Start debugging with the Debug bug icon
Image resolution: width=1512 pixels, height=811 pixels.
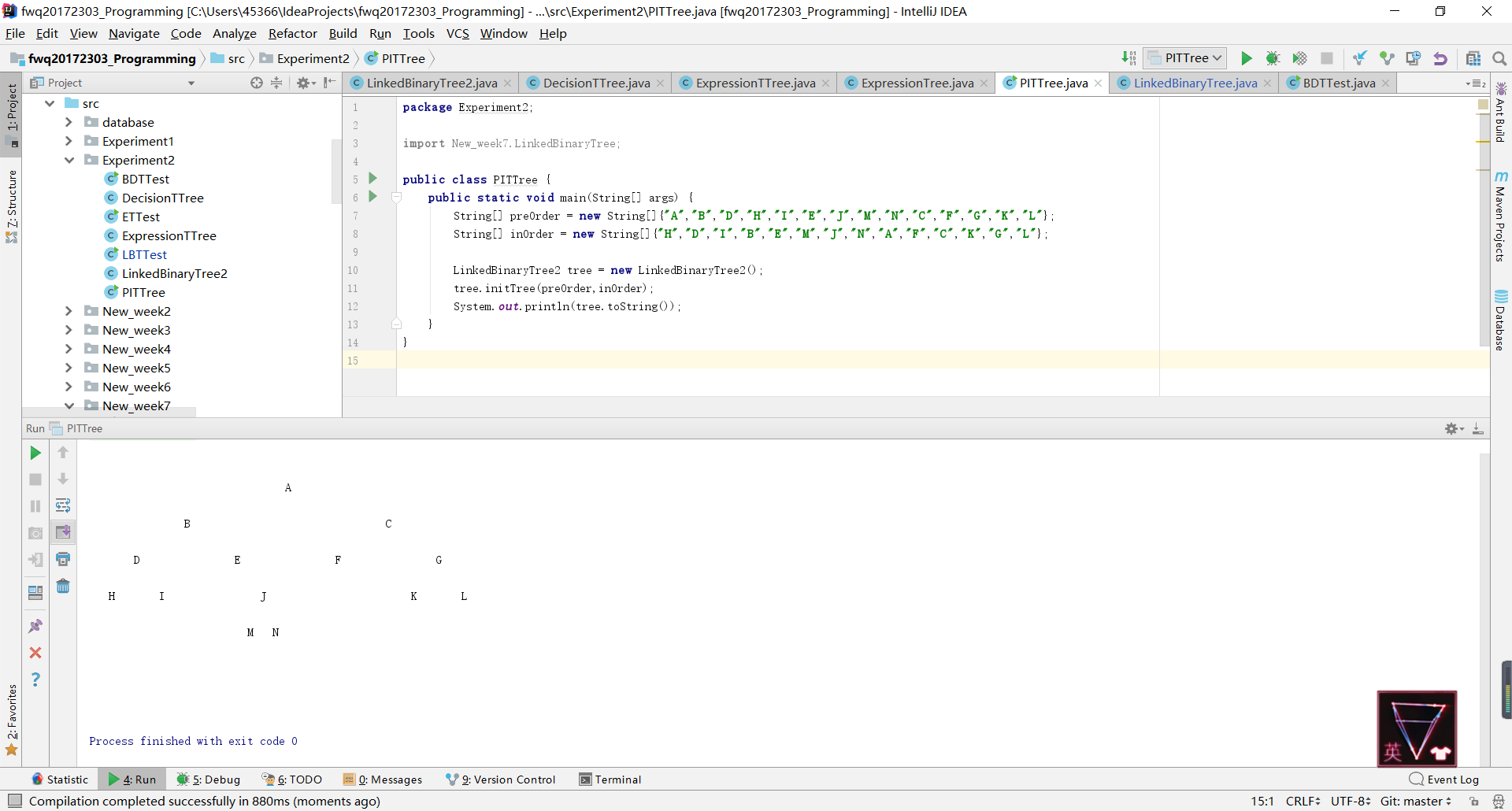coord(1273,58)
